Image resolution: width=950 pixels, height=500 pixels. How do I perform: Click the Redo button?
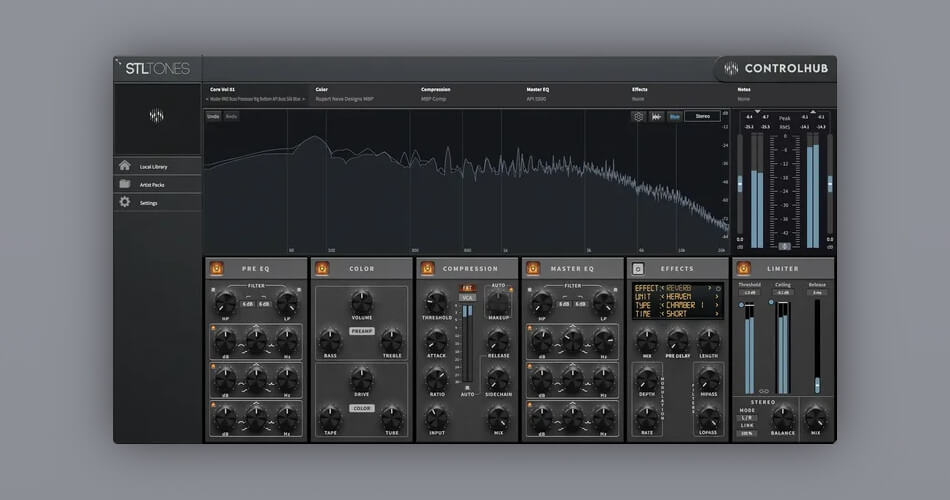[231, 116]
